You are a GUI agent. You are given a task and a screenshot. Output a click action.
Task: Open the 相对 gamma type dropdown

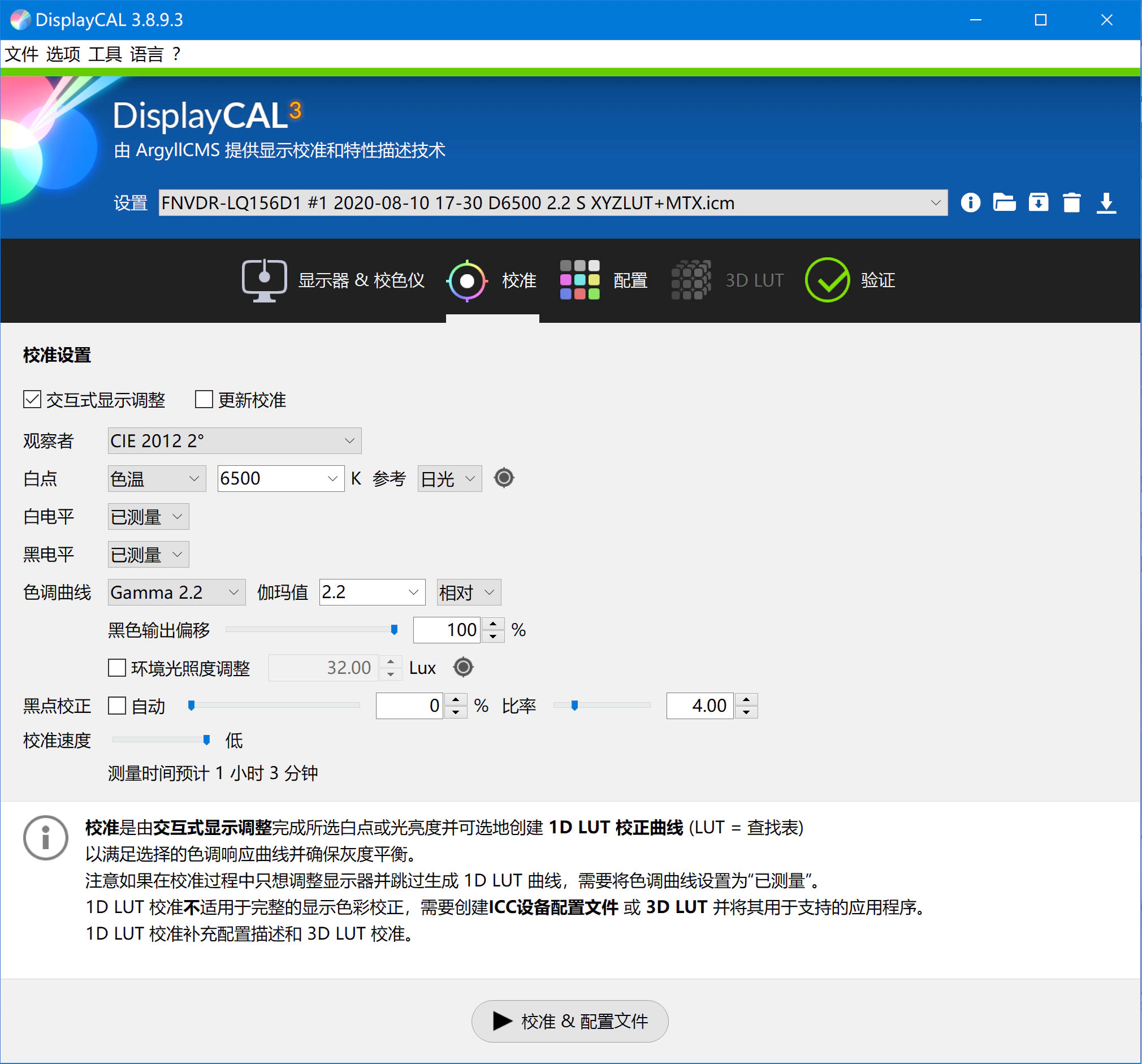[x=469, y=592]
